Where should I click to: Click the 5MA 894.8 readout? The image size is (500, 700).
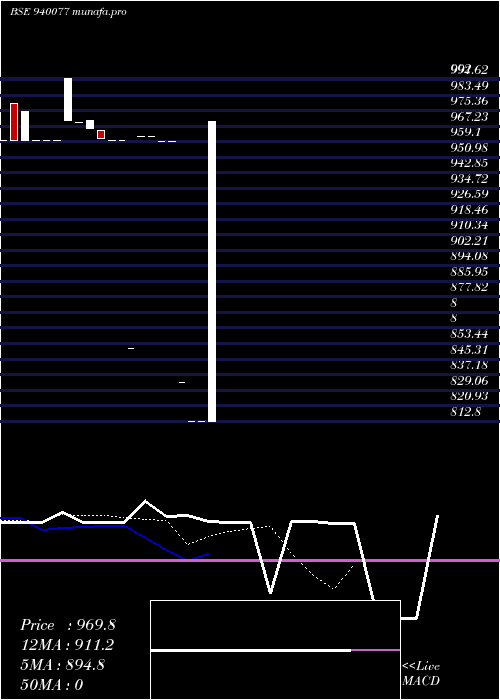click(x=62, y=665)
